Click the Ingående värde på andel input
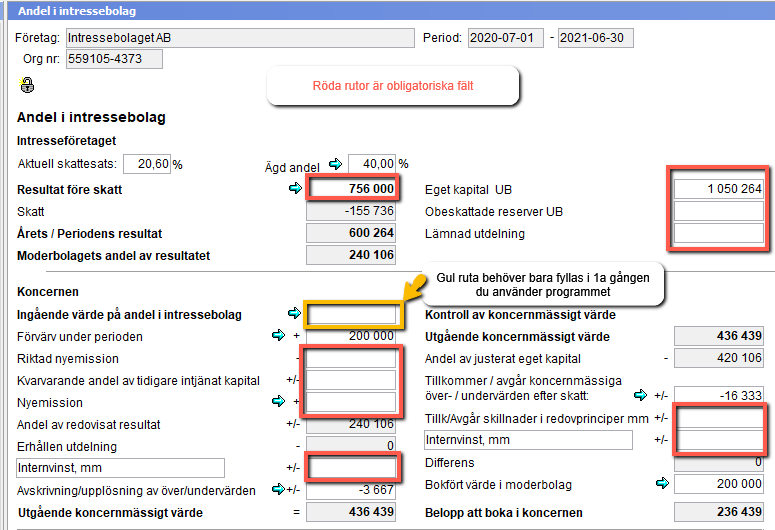 click(x=353, y=314)
